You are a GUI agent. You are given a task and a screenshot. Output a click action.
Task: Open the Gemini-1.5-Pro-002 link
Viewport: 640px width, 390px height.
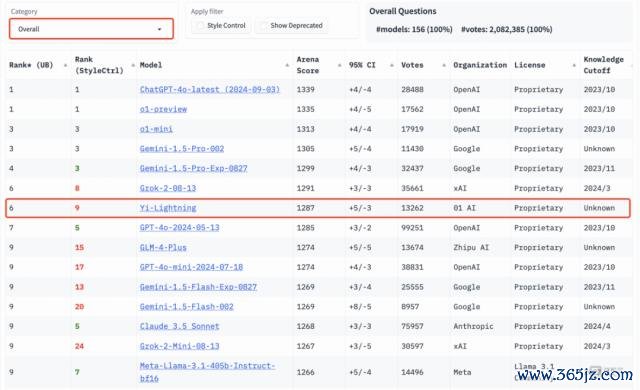[x=182, y=148]
